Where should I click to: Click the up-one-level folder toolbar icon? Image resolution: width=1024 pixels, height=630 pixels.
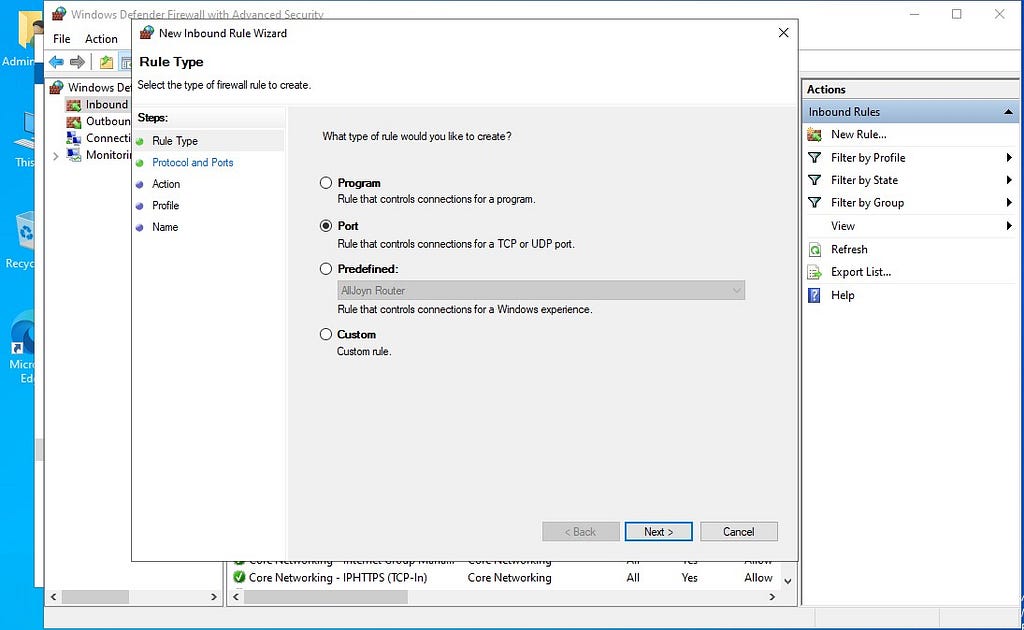tap(106, 62)
